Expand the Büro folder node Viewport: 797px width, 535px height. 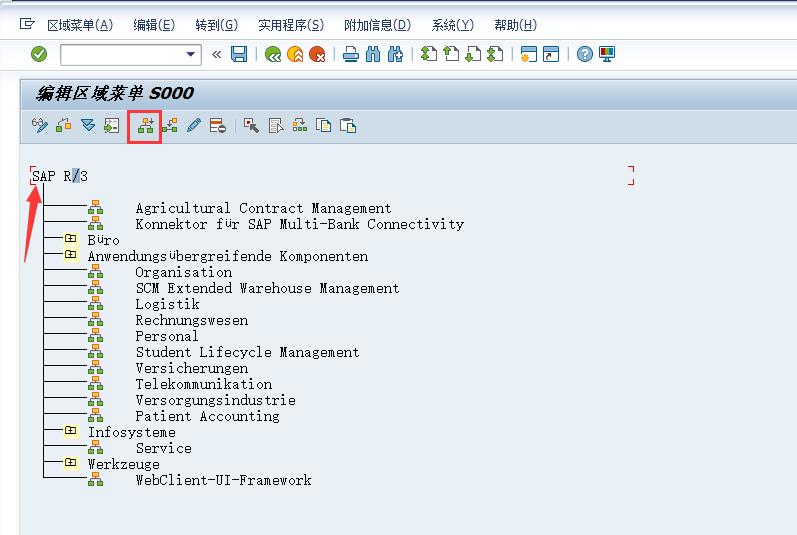click(70, 240)
